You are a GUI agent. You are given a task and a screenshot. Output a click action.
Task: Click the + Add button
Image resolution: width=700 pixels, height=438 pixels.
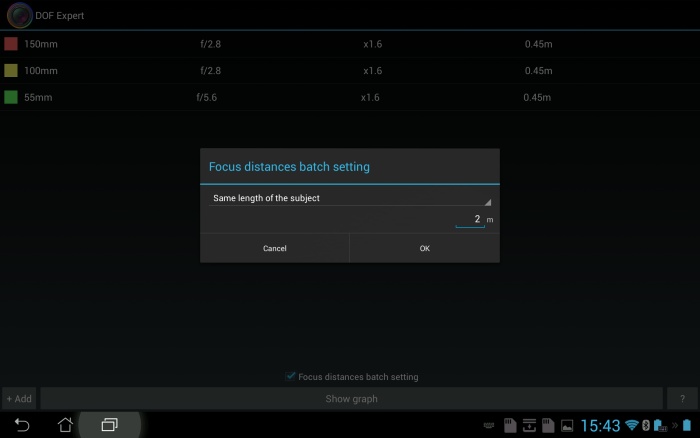(19, 399)
